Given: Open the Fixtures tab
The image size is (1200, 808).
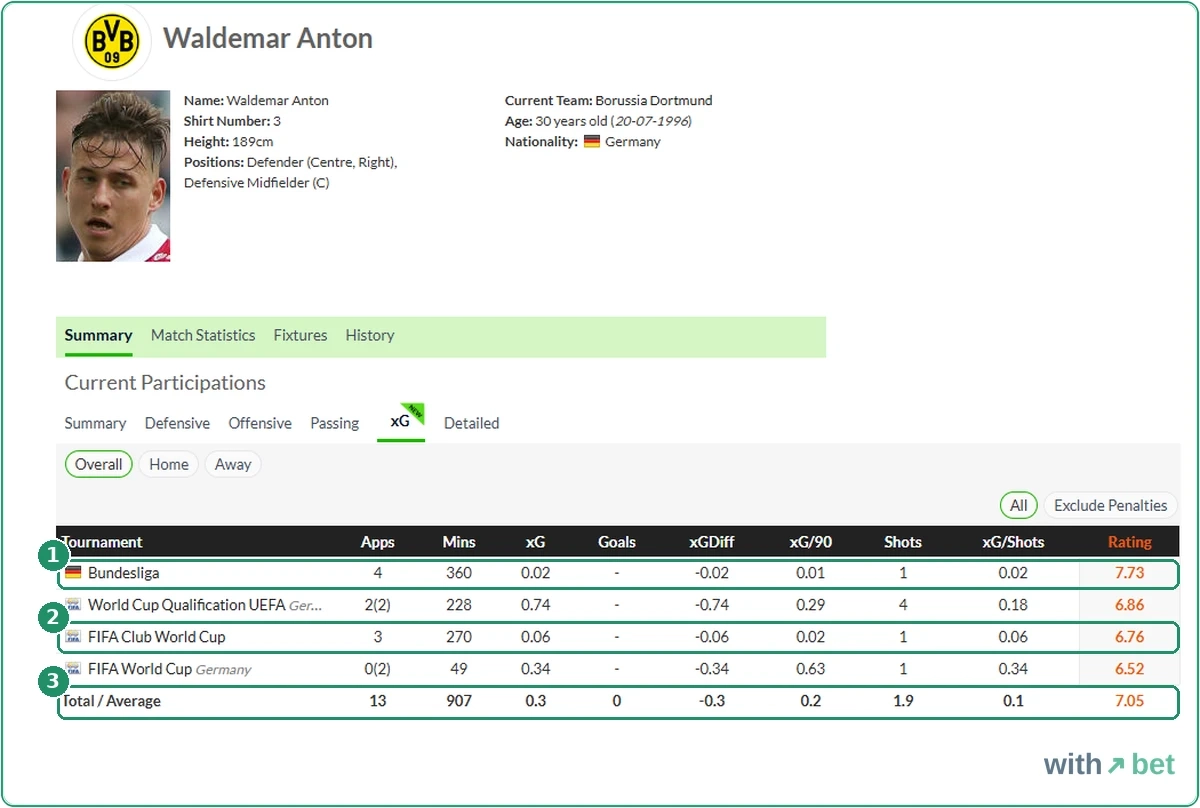Looking at the screenshot, I should tap(300, 336).
